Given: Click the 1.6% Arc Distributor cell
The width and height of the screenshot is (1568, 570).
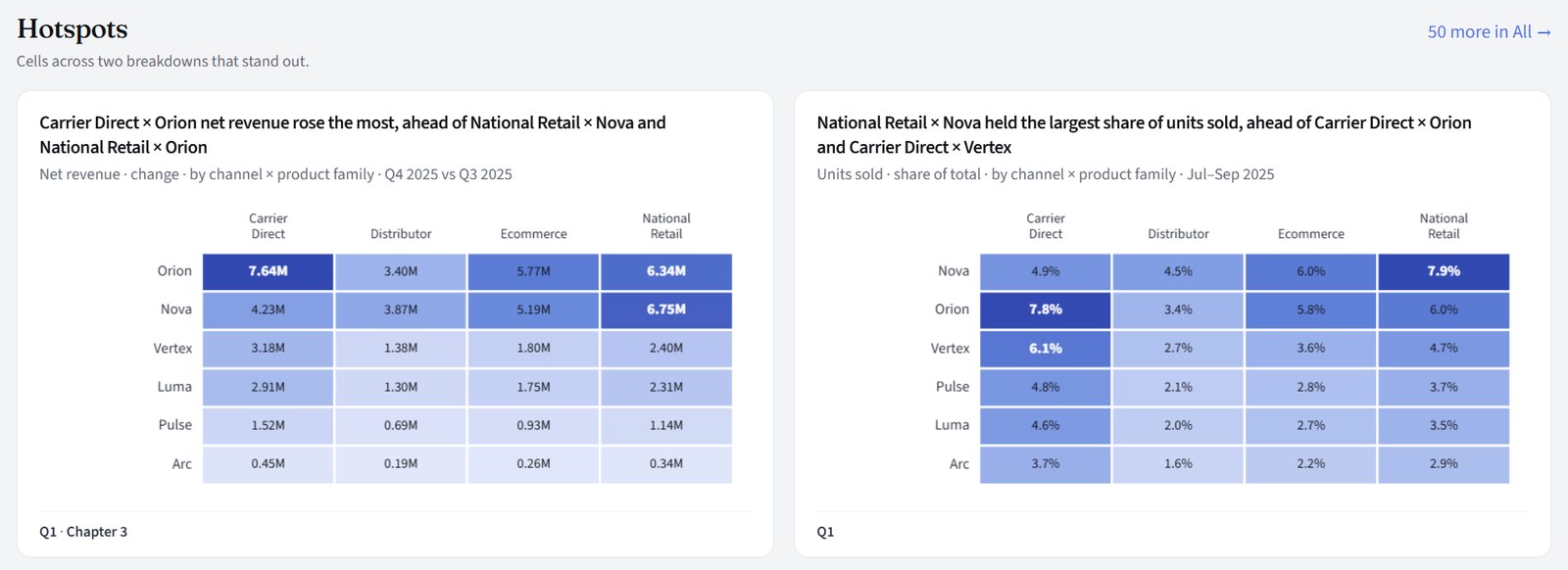Looking at the screenshot, I should point(1178,464).
